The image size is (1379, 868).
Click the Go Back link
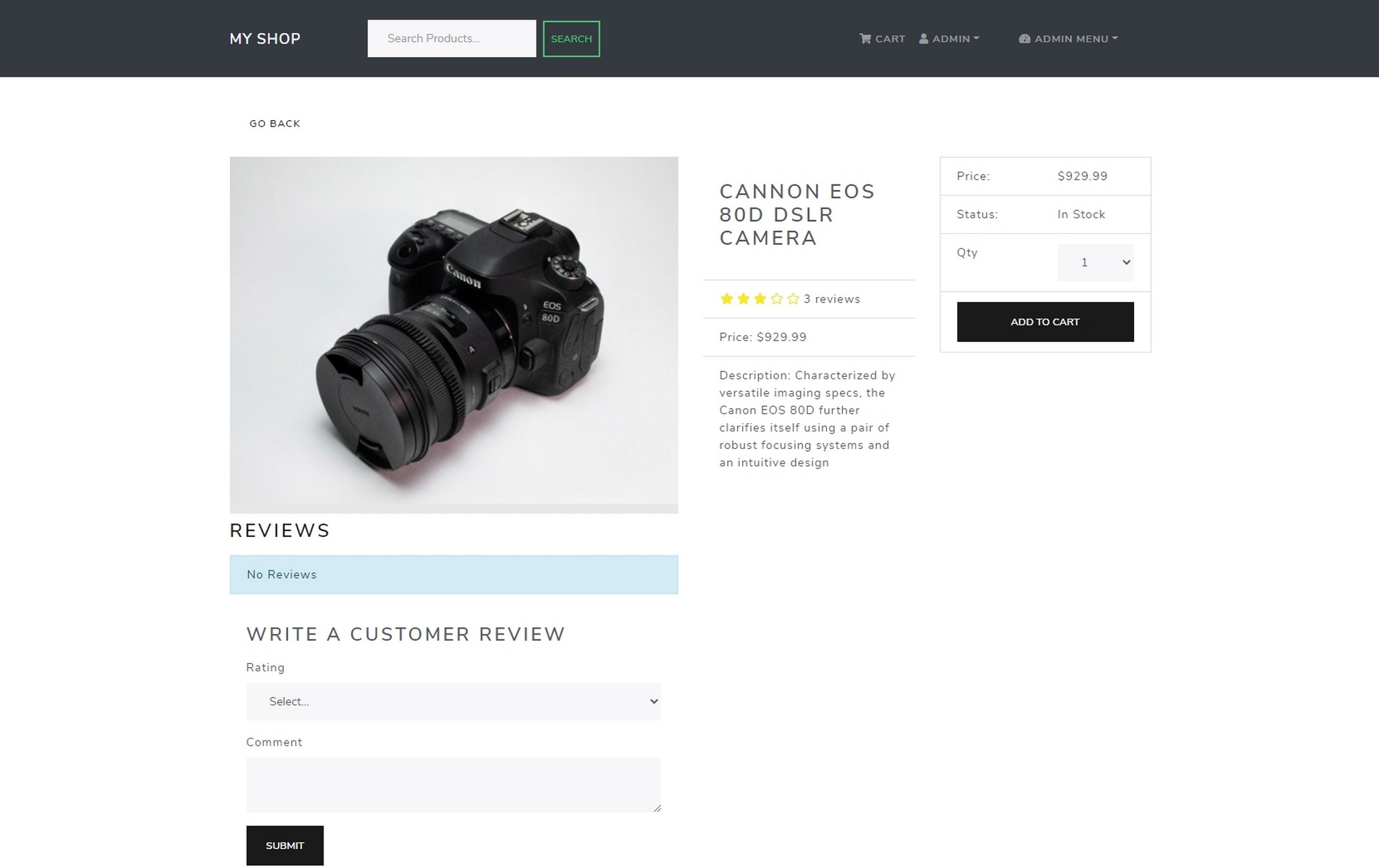pyautogui.click(x=274, y=123)
